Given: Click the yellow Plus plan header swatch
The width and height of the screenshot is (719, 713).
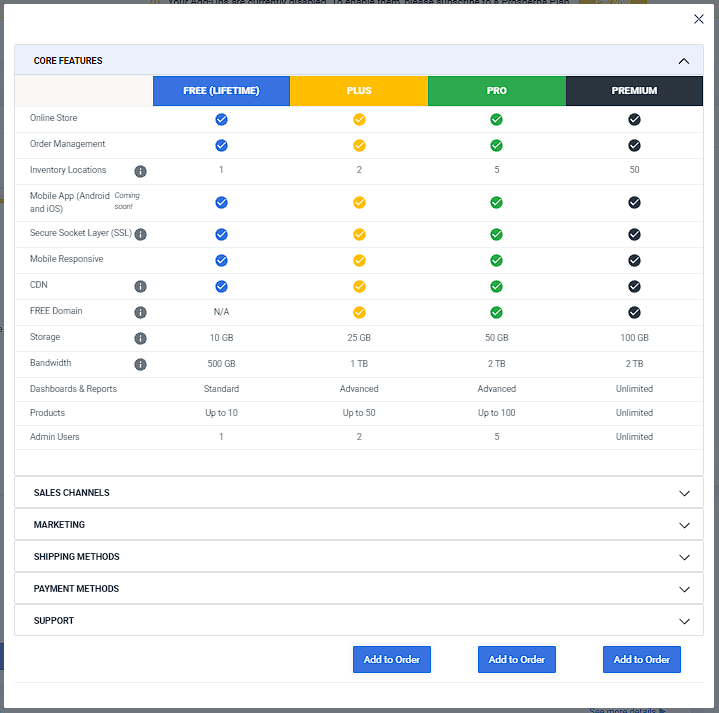Looking at the screenshot, I should pos(359,91).
